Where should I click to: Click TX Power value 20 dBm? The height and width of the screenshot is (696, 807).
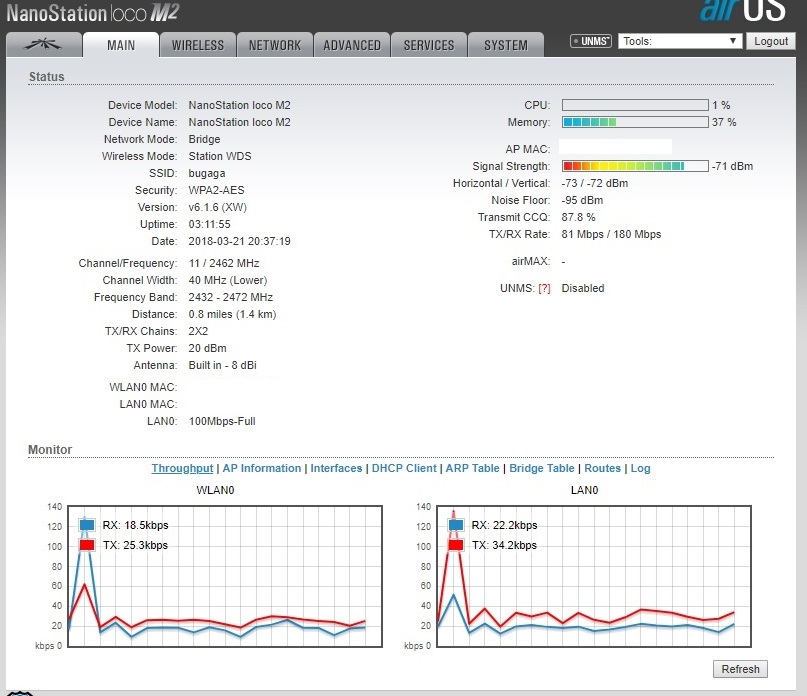click(x=207, y=349)
